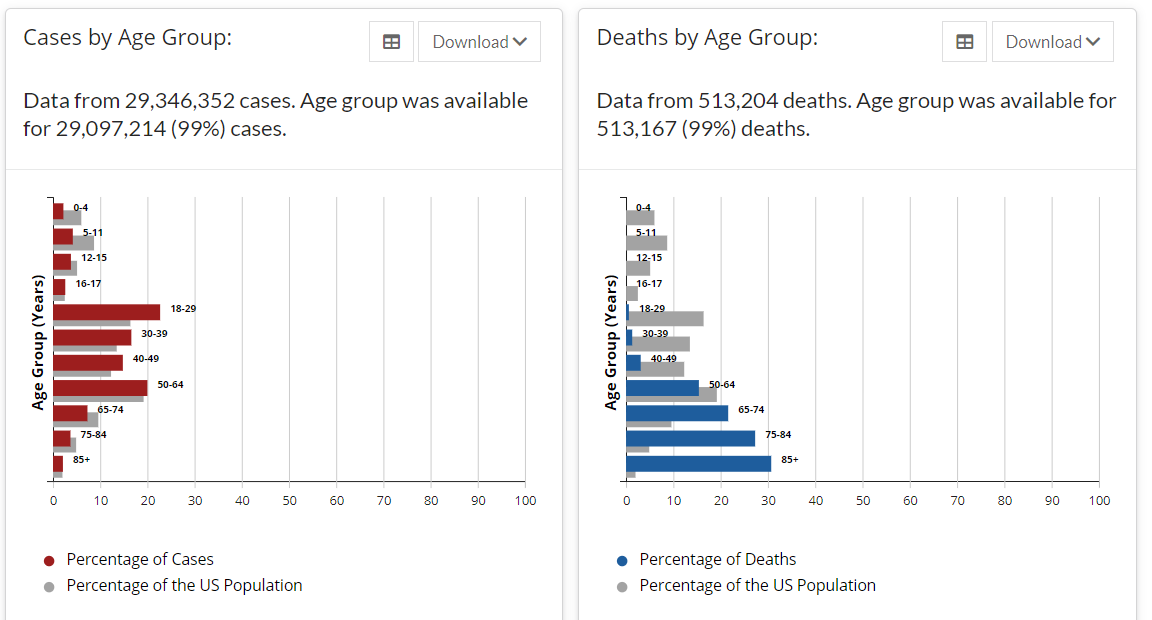The image size is (1152, 620).
Task: Select the red 65-74 cases bar
Action: coord(71,413)
